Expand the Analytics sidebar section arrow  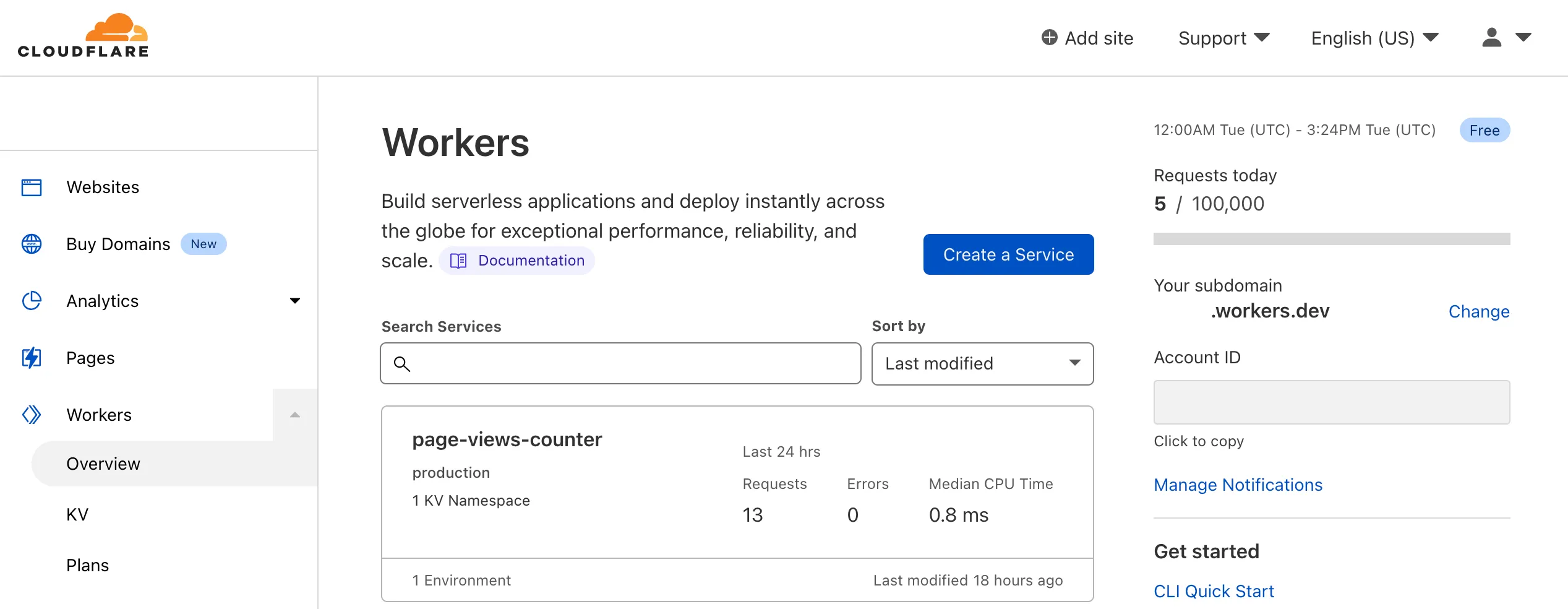[295, 301]
